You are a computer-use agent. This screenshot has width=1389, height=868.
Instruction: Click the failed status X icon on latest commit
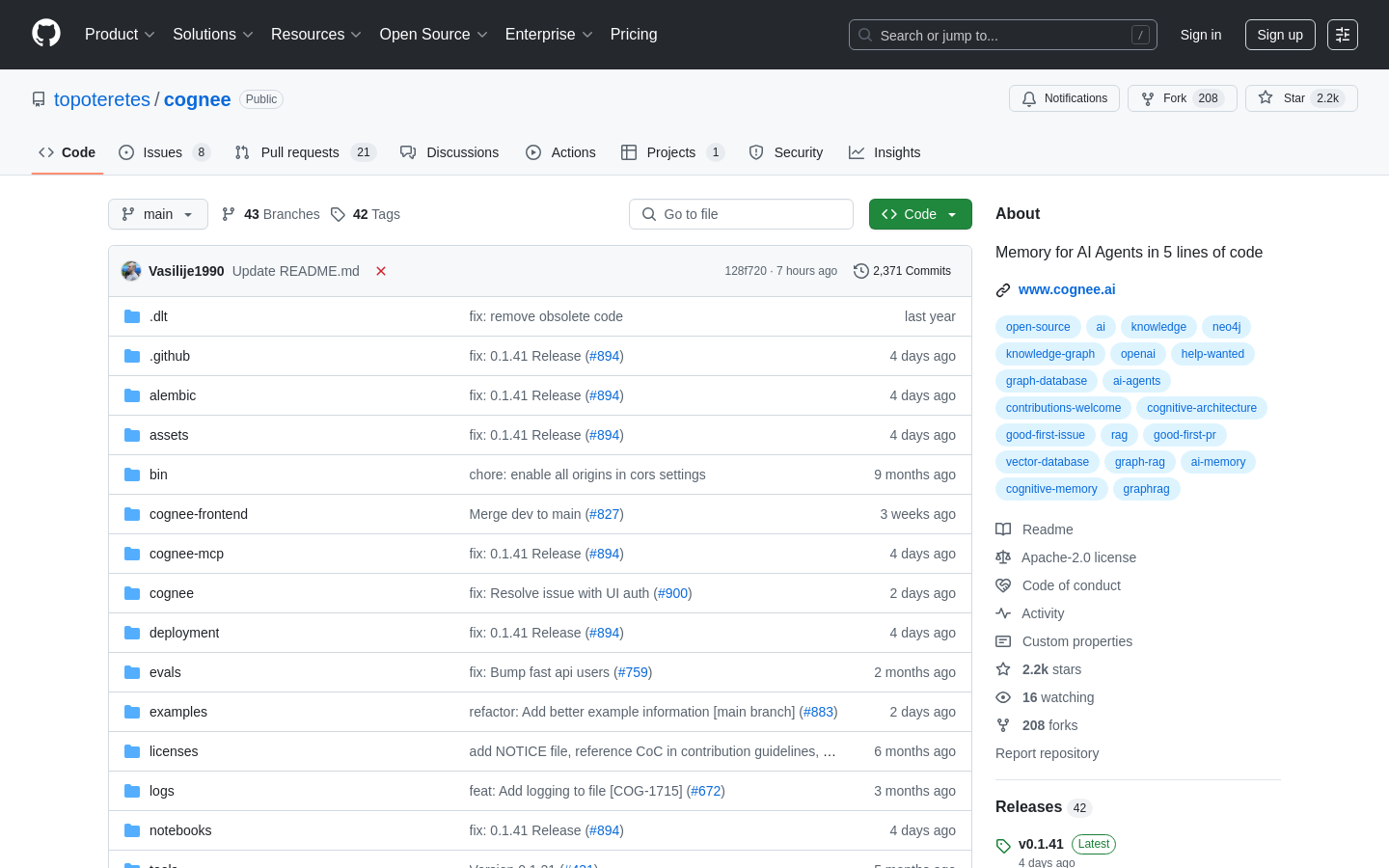point(381,271)
